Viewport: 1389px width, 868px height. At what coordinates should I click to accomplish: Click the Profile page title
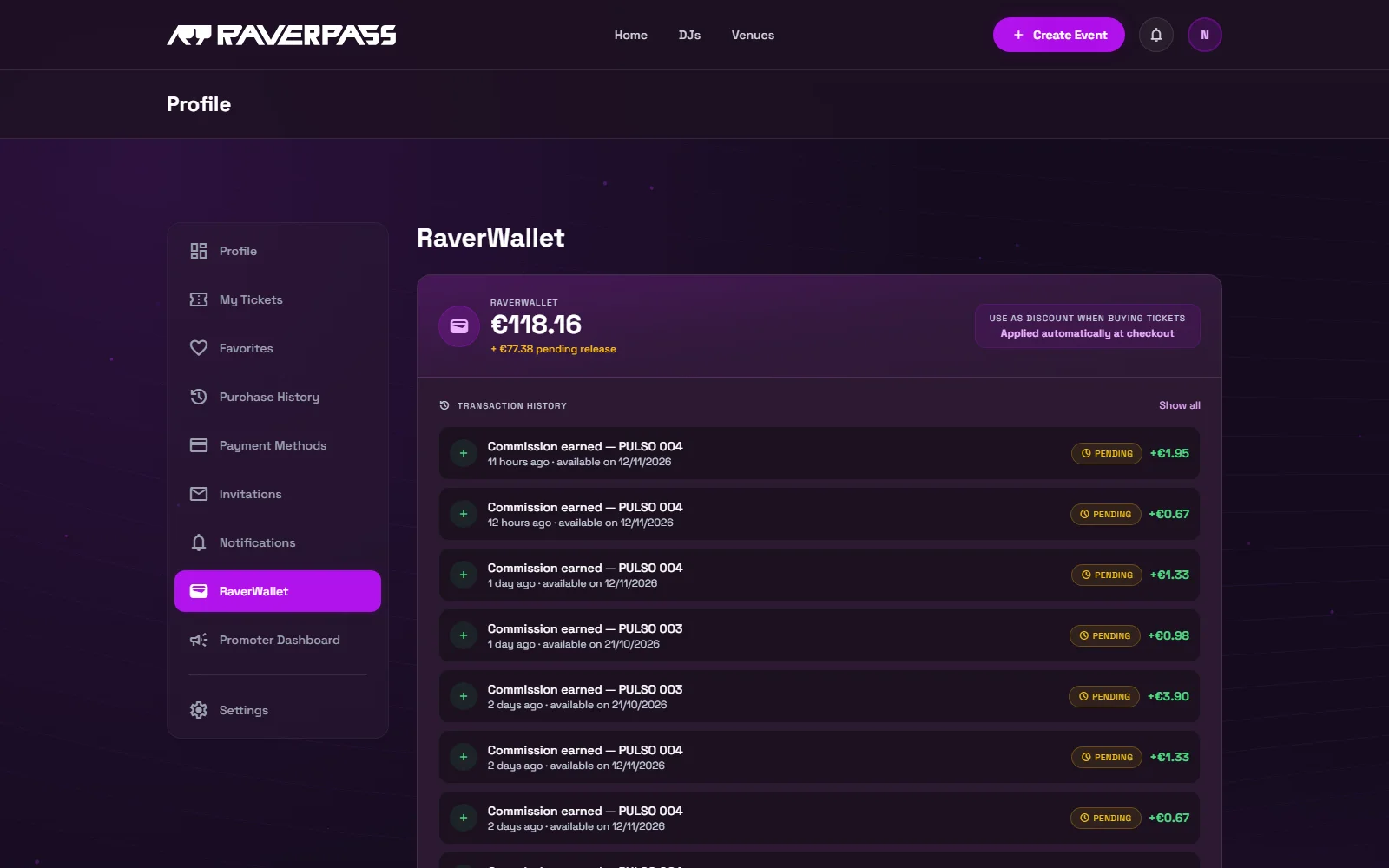pyautogui.click(x=199, y=104)
